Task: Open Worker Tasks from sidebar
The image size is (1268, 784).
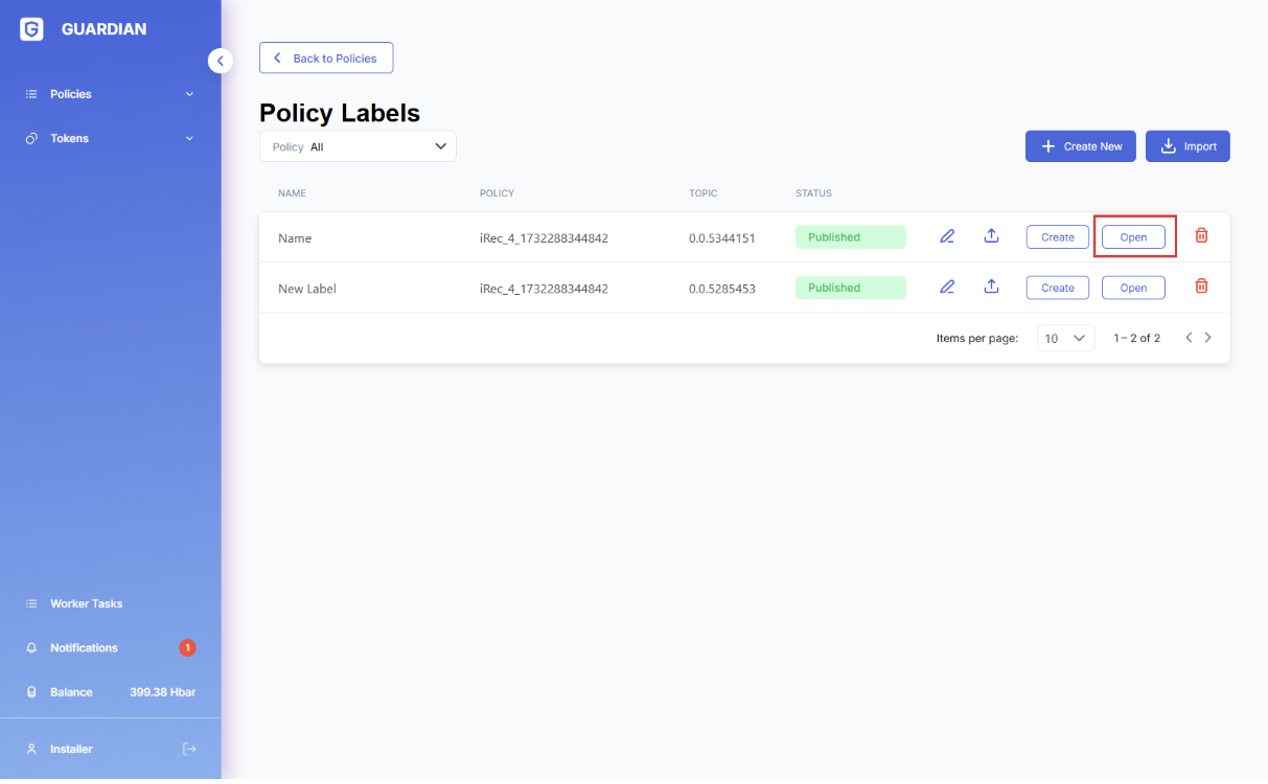Action: [86, 604]
